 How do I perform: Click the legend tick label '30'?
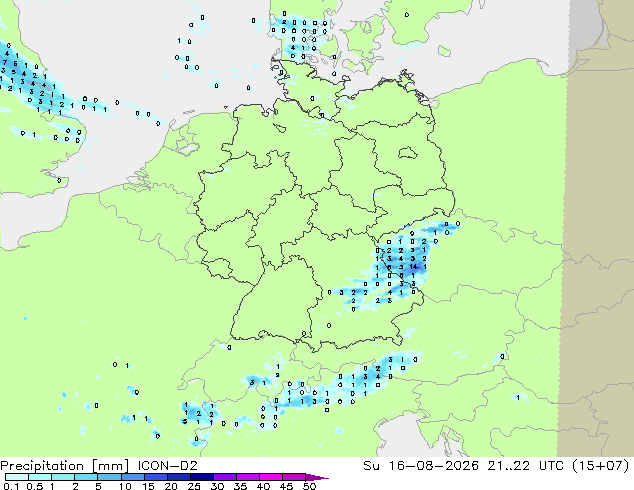coord(217,486)
